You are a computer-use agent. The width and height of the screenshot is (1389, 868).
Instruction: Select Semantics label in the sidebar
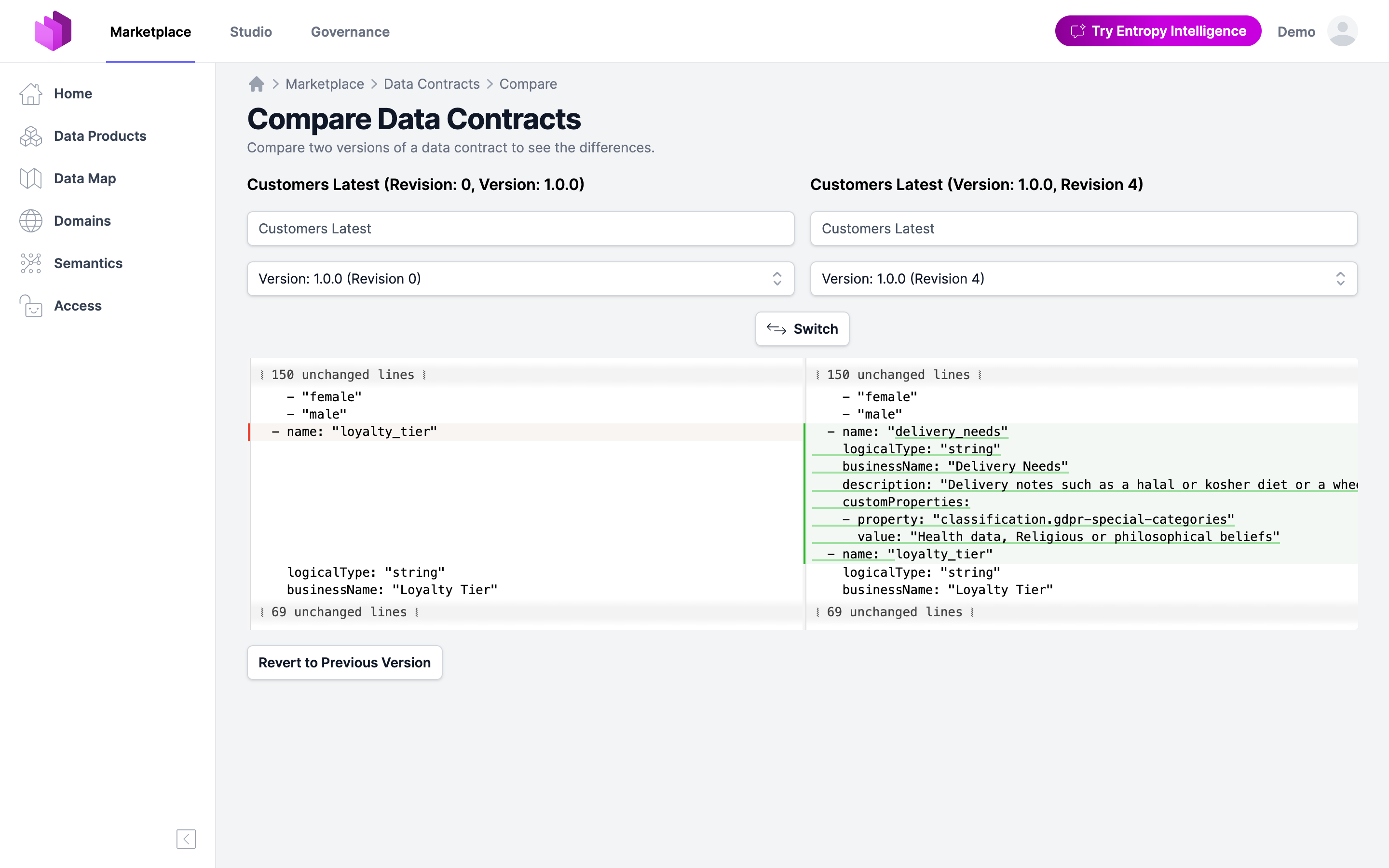pos(88,263)
